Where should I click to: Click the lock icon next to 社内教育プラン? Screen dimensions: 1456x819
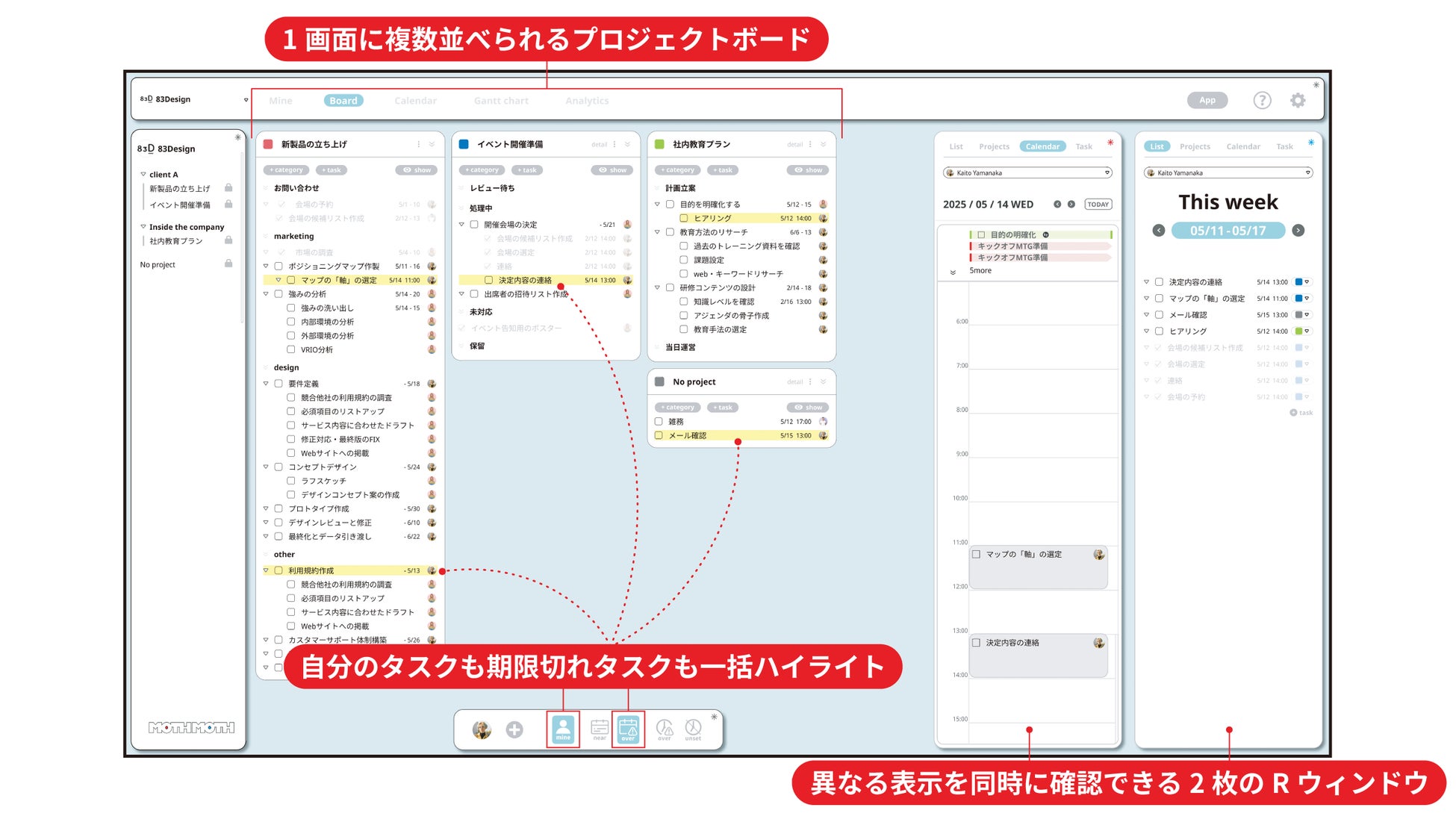[x=228, y=240]
